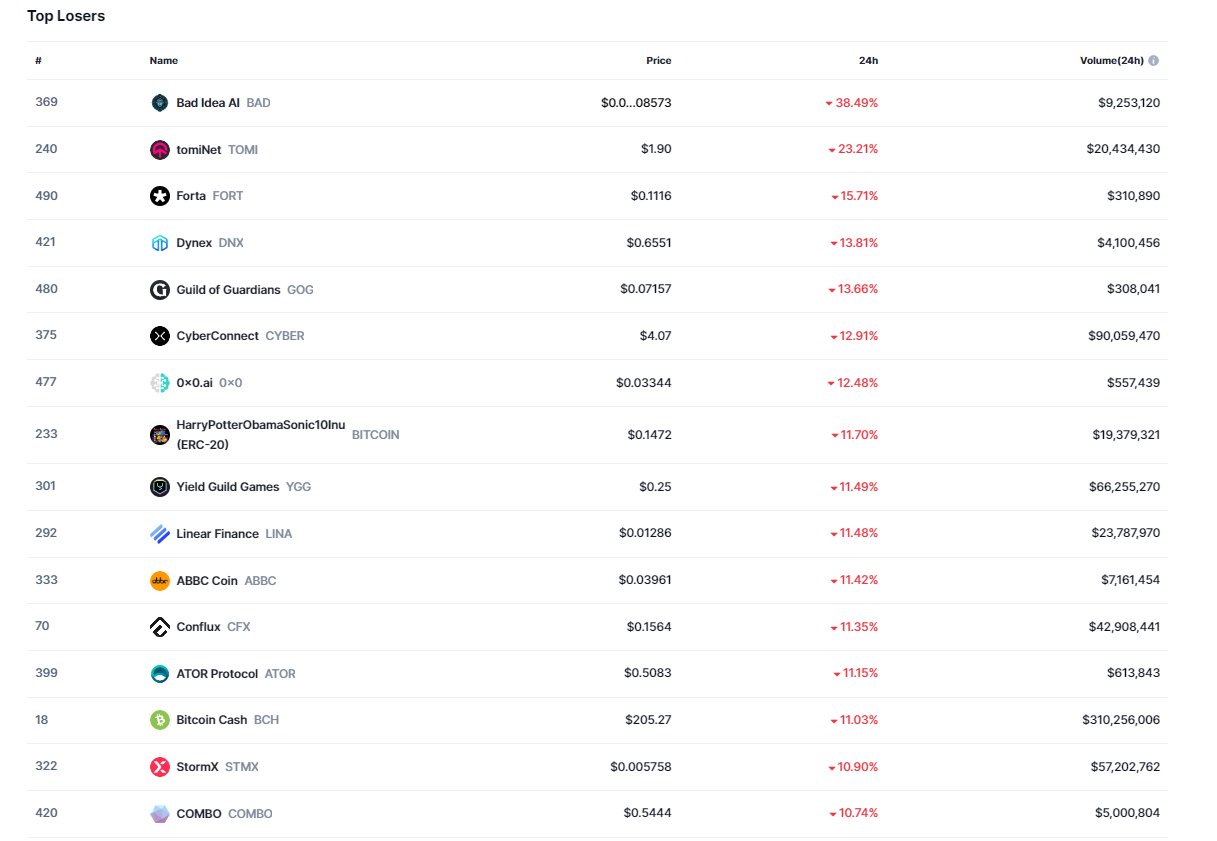The height and width of the screenshot is (841, 1217).
Task: Click the Forta coin logo icon
Action: [160, 196]
